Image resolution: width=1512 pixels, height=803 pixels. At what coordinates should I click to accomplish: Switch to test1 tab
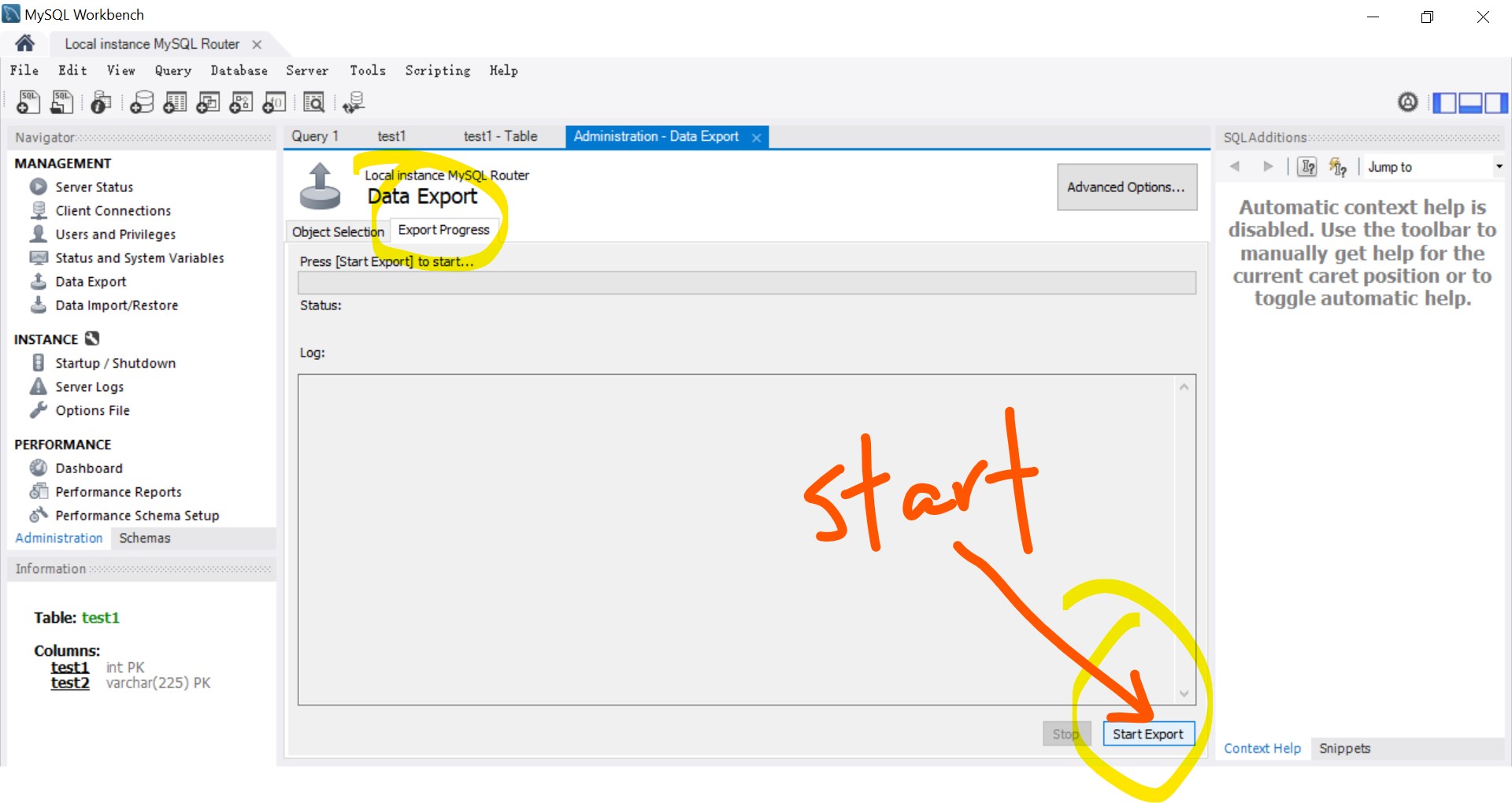click(x=391, y=136)
